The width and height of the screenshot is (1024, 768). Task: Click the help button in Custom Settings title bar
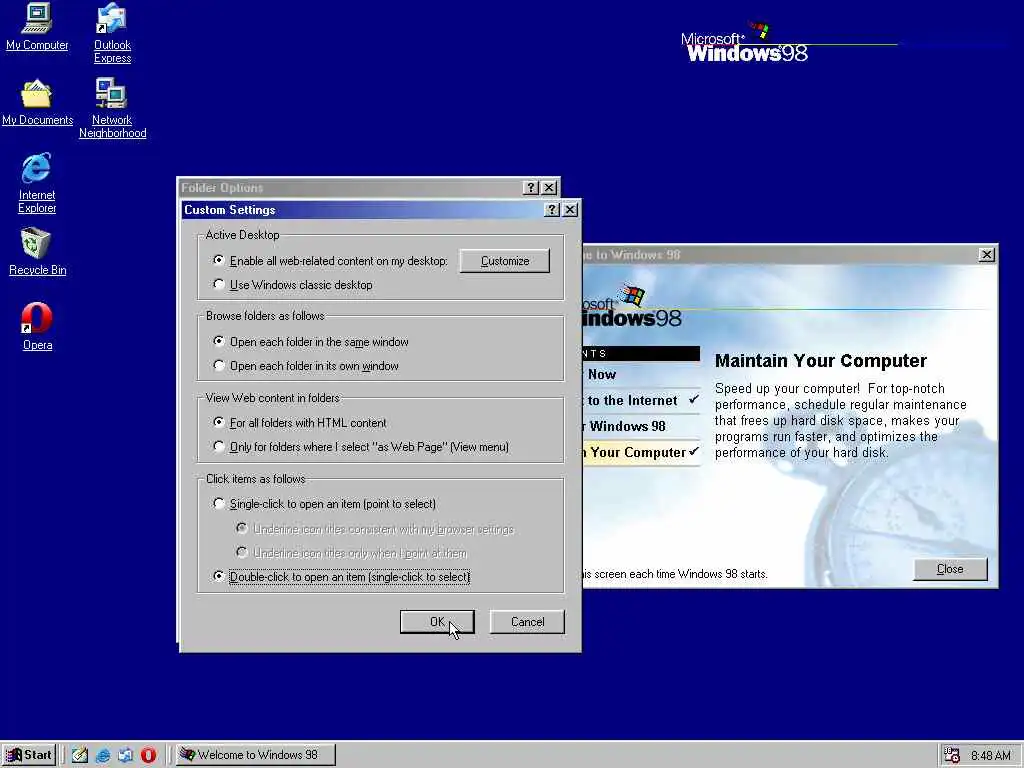(x=552, y=210)
